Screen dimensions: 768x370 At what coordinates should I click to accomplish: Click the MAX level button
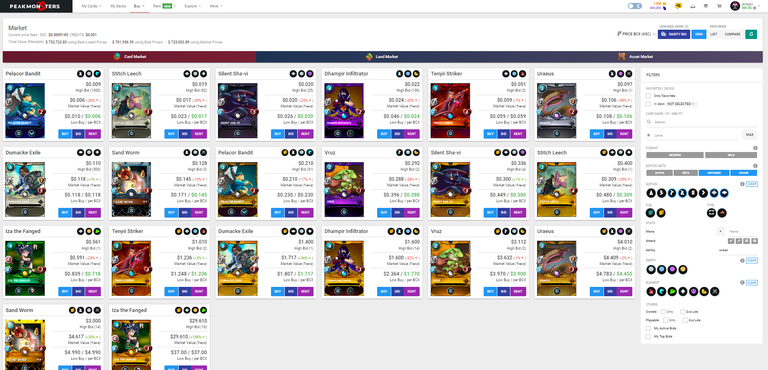tap(749, 134)
